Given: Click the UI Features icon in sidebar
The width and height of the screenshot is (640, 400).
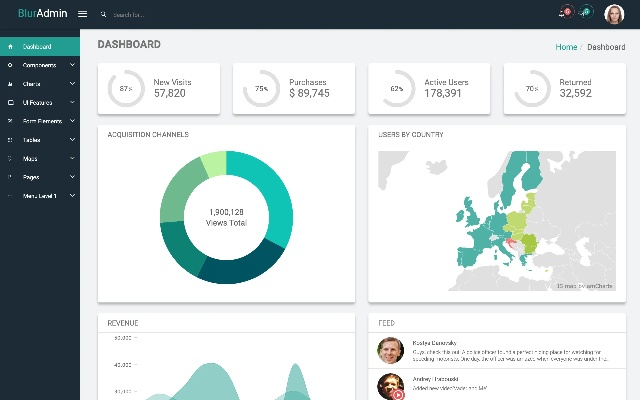Looking at the screenshot, I should [x=10, y=103].
